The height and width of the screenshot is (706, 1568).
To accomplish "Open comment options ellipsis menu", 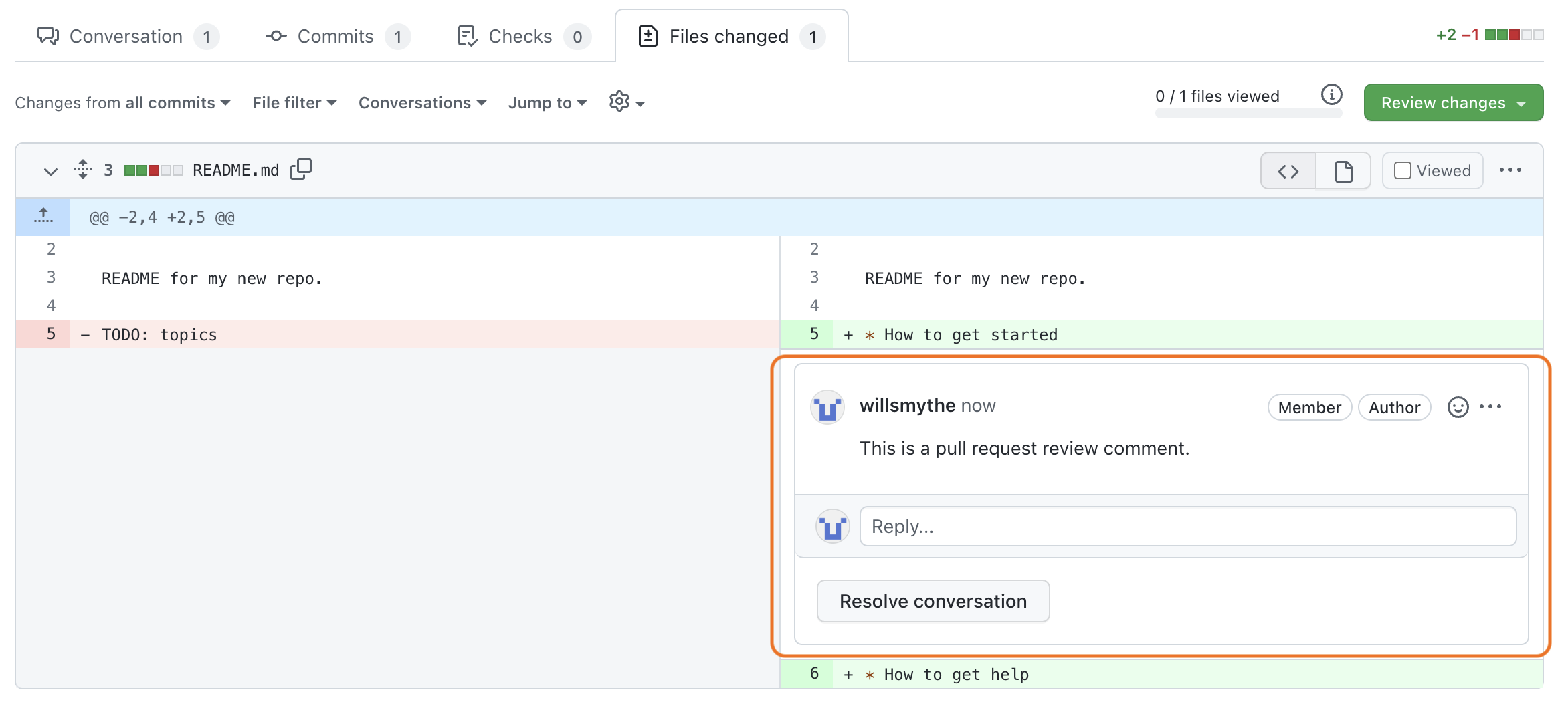I will point(1490,406).
